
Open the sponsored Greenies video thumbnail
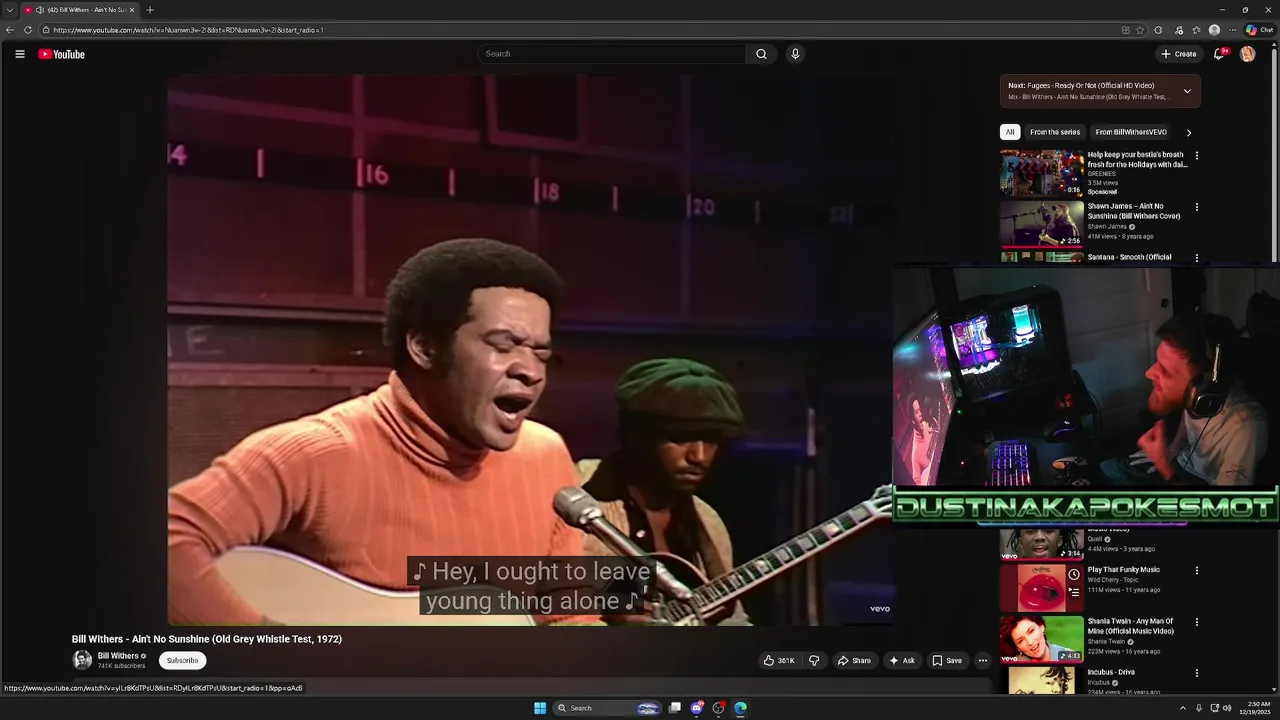(1042, 172)
